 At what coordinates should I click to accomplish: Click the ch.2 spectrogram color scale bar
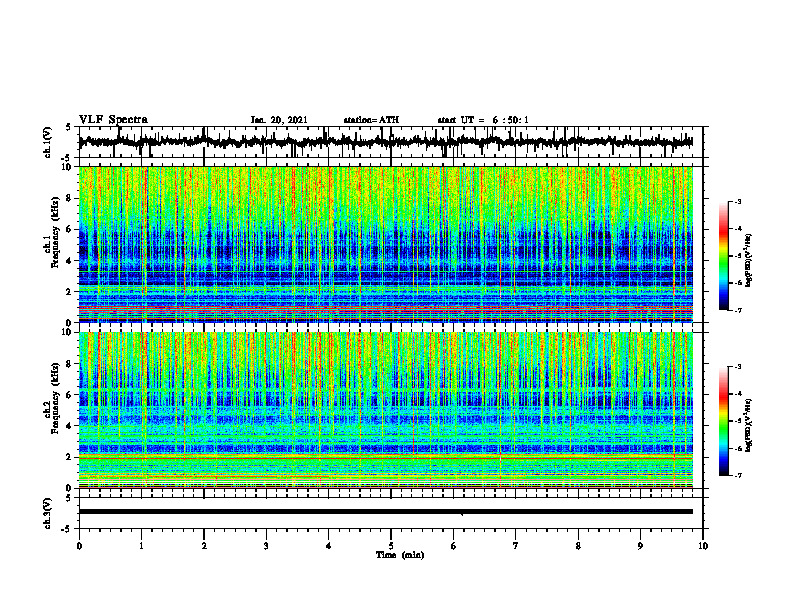724,421
